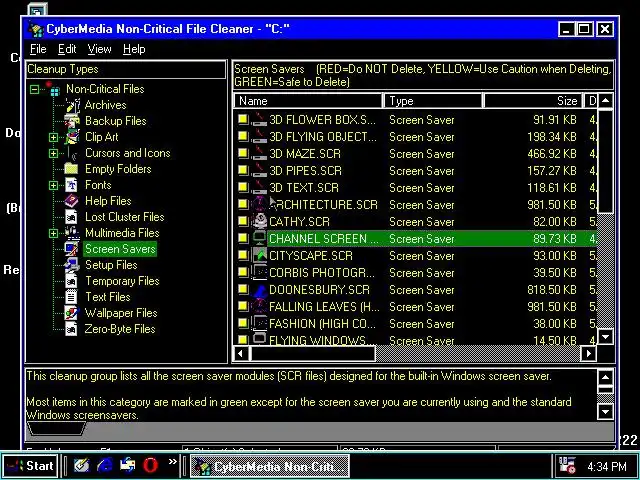The width and height of the screenshot is (640, 480).
Task: Open the Help menu
Action: coord(134,49)
